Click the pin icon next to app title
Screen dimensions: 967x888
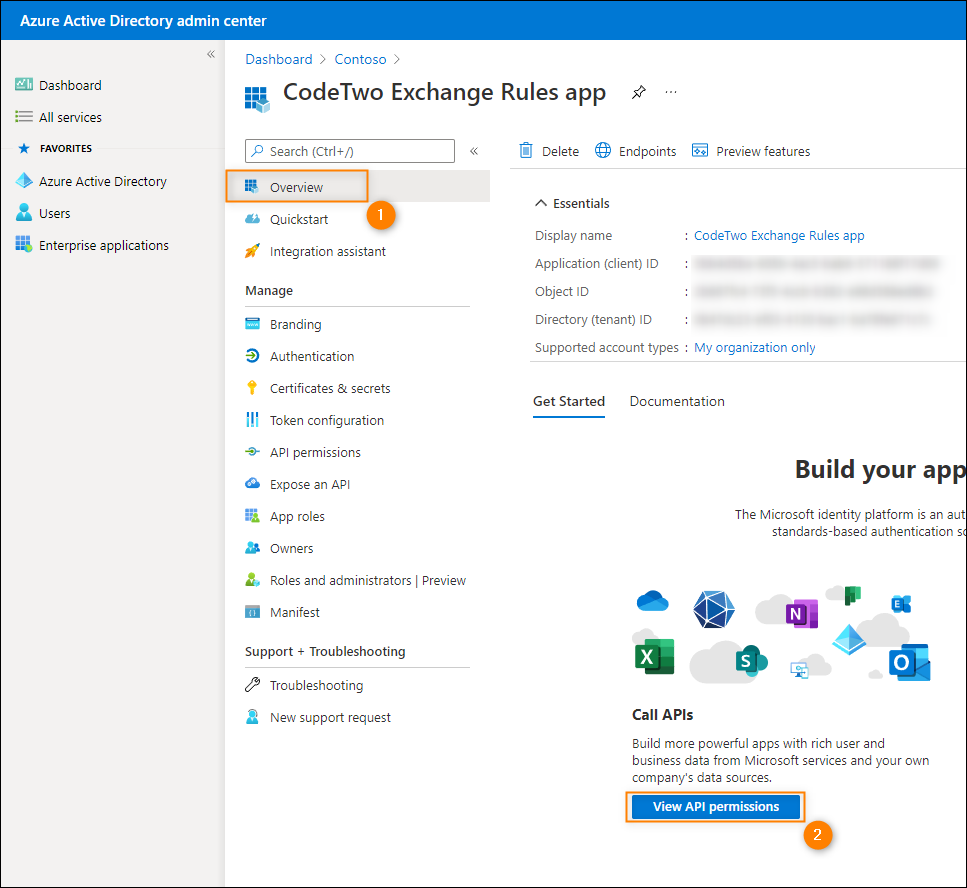(638, 92)
